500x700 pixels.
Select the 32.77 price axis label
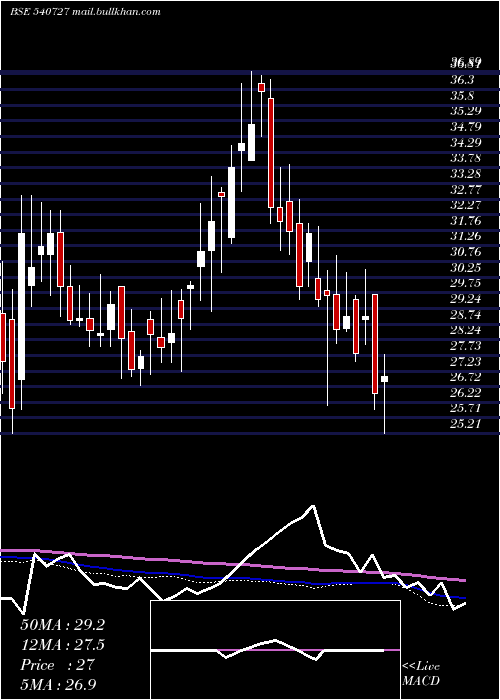[x=466, y=189]
